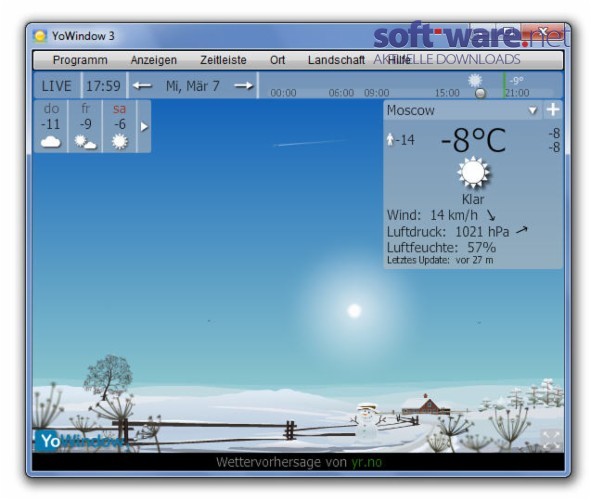
Task: Open the Landschaft menu
Action: point(336,60)
